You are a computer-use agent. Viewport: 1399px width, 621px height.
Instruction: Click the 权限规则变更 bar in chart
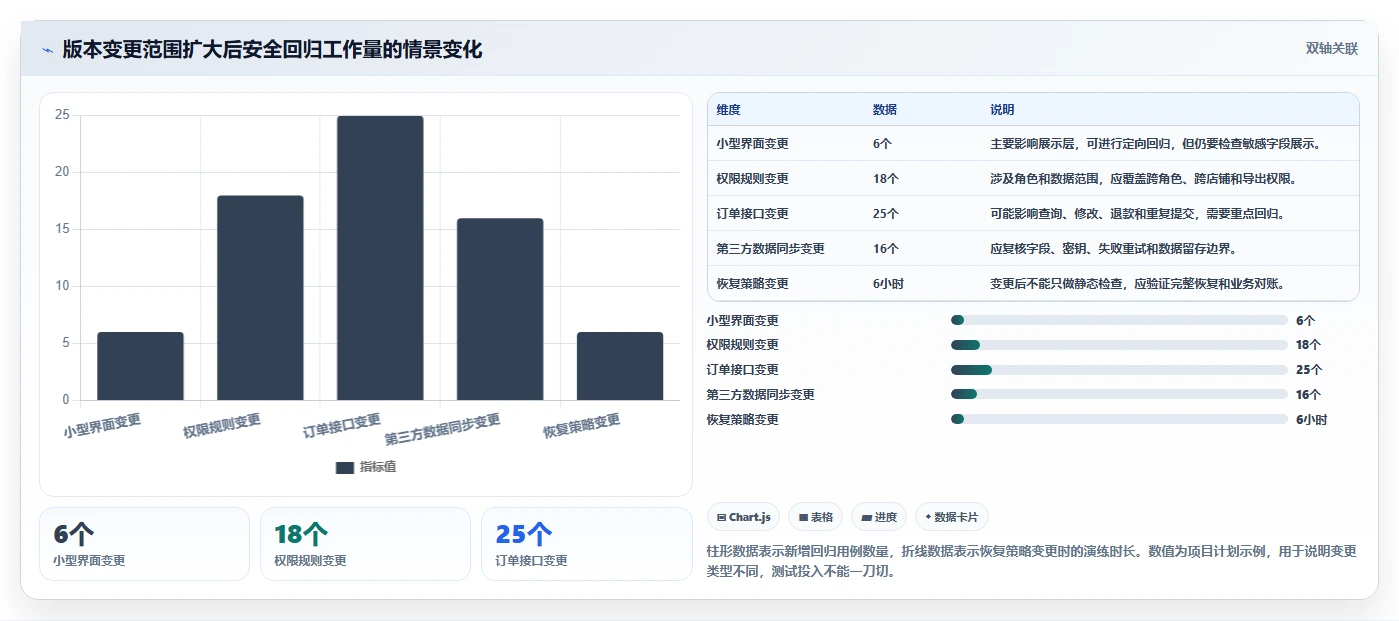click(x=260, y=298)
